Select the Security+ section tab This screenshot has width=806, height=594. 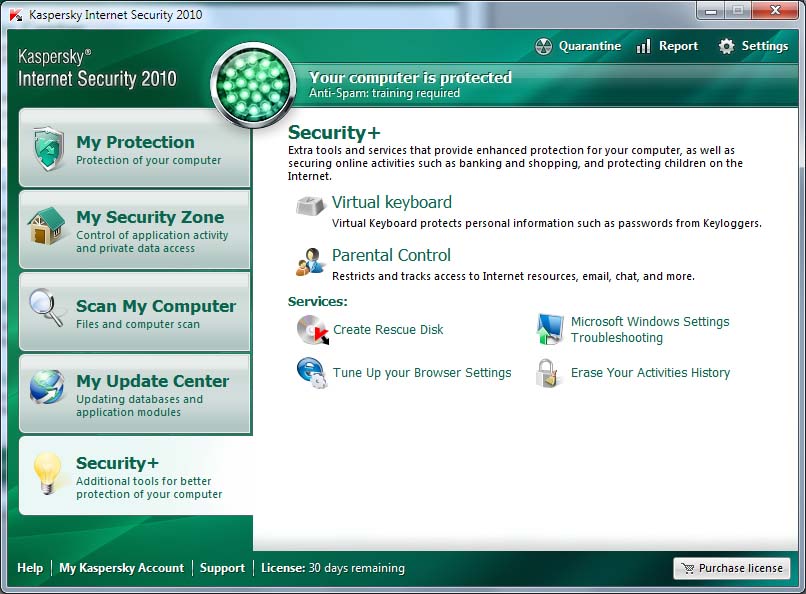coord(136,476)
